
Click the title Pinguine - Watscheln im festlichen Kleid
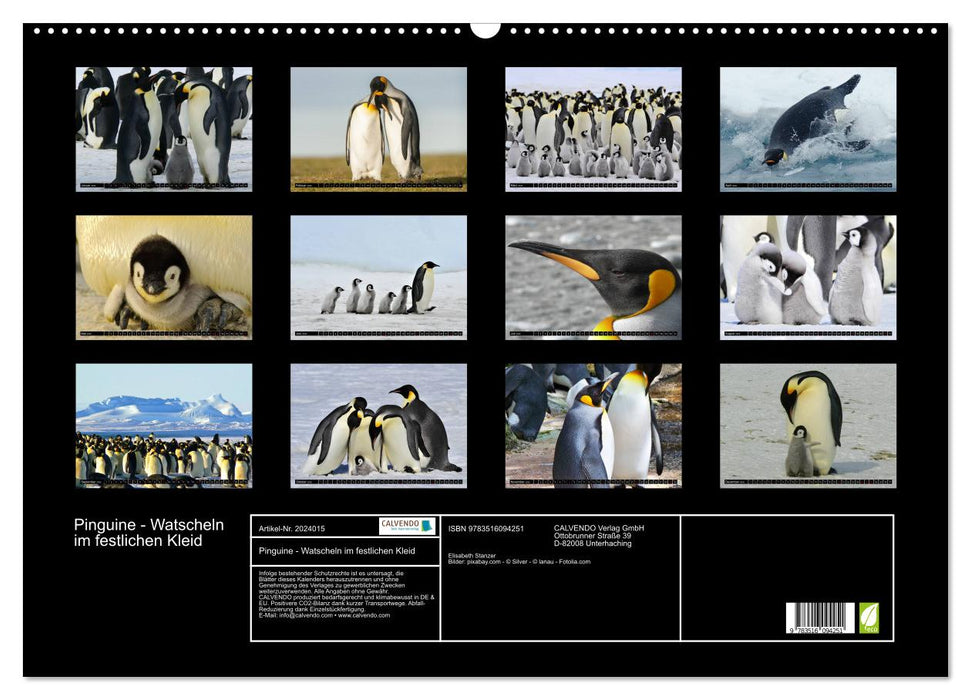point(150,530)
